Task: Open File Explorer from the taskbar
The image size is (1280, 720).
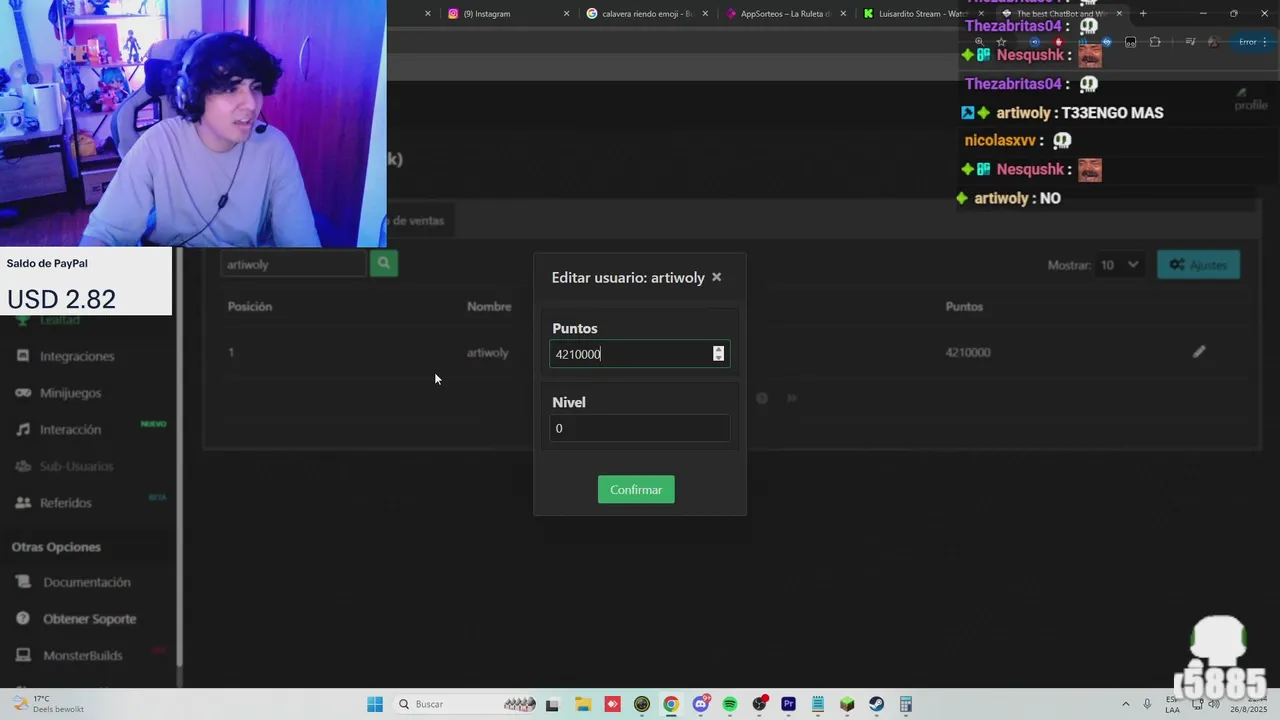Action: pyautogui.click(x=583, y=704)
